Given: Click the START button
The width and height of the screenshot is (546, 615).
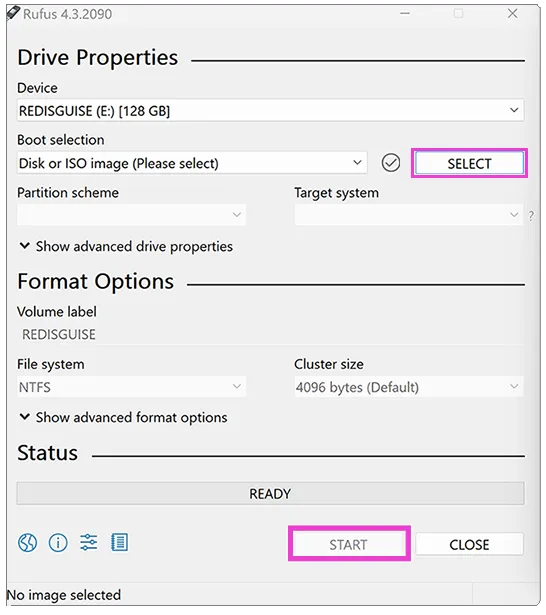Looking at the screenshot, I should coord(349,544).
